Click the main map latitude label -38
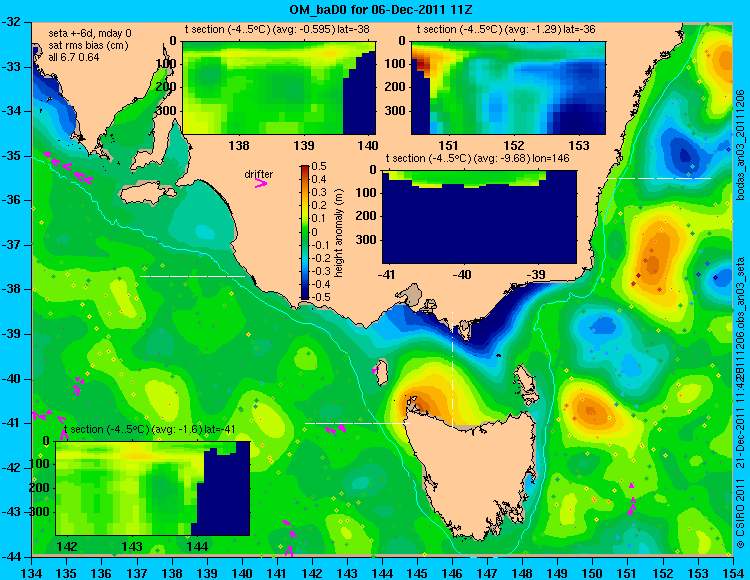750x580 pixels. 12,289
